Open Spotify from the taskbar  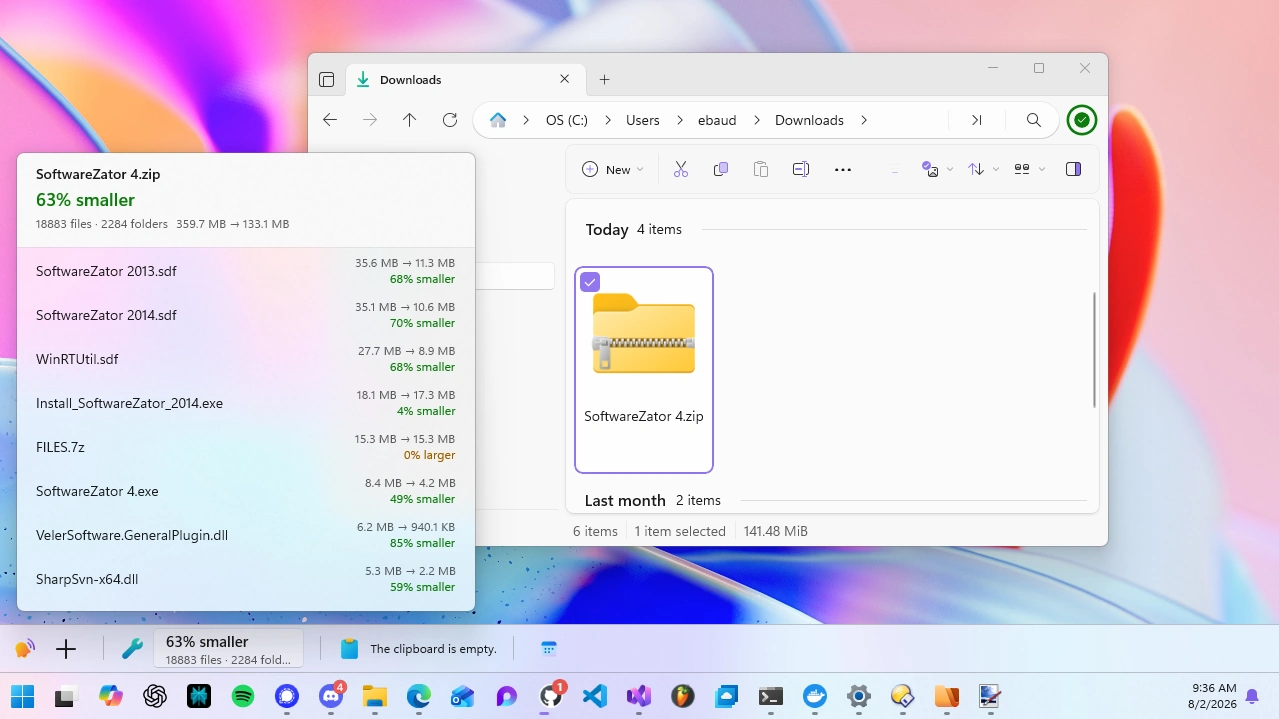coord(243,696)
